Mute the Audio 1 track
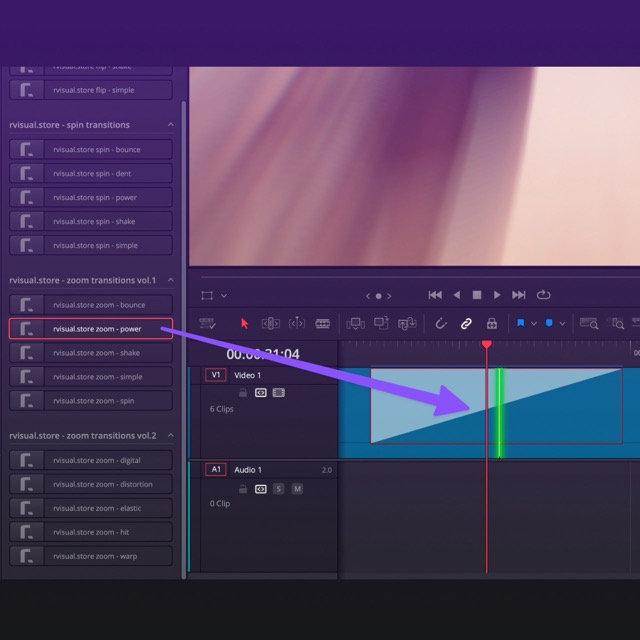 (297, 489)
